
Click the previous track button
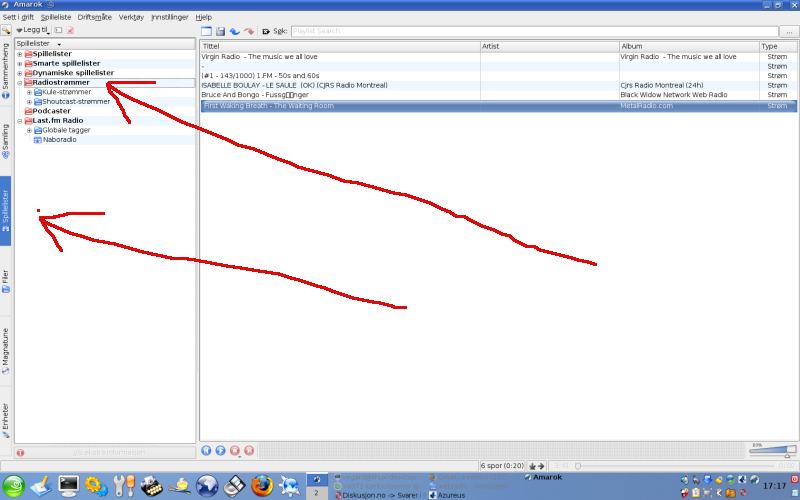tap(206, 451)
